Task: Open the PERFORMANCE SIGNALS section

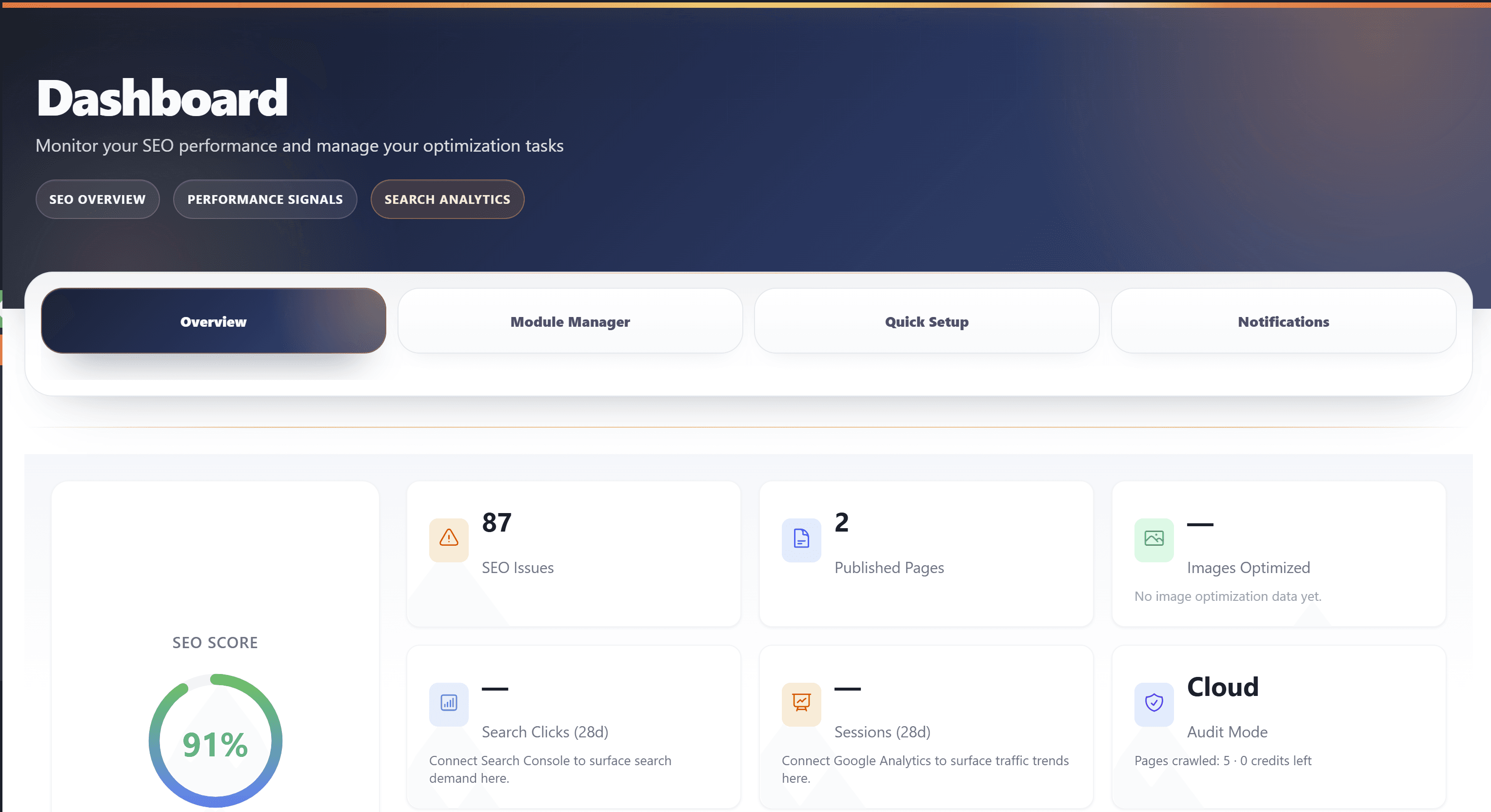Action: click(x=264, y=199)
